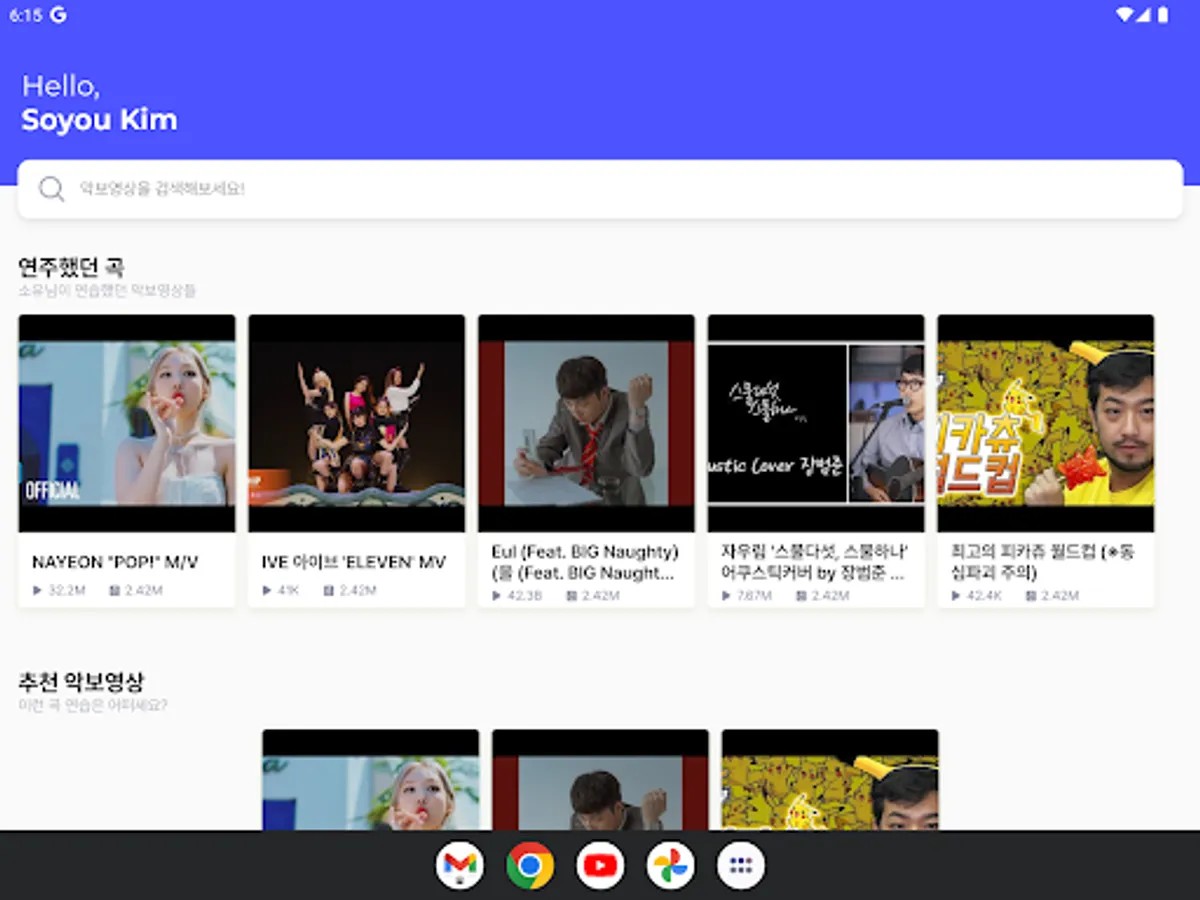Open NAYEON "POP!" M/V thumbnail in played songs

127,423
